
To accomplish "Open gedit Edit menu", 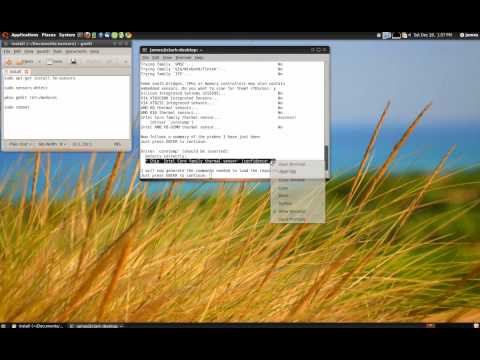I will 17,52.
